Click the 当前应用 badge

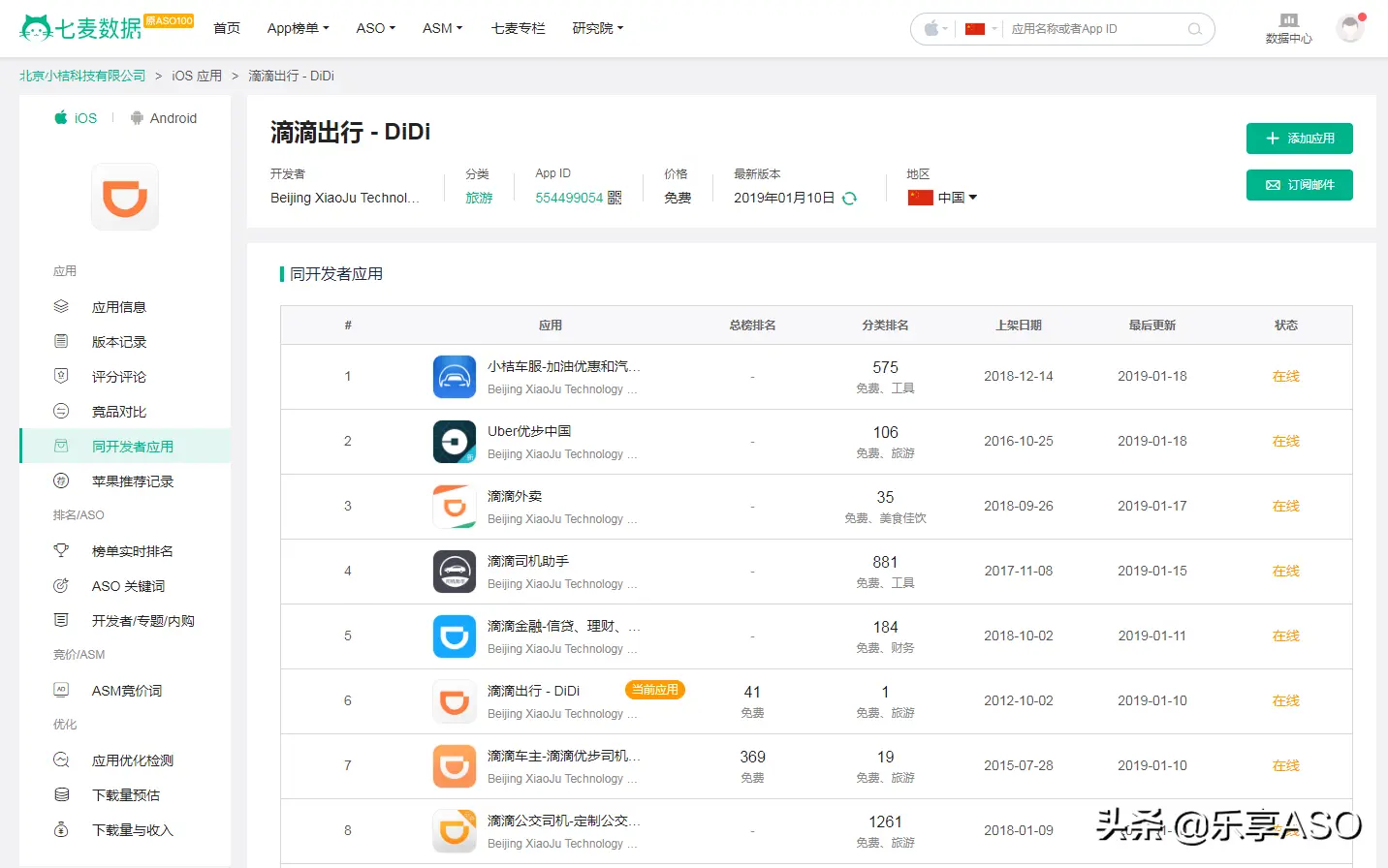pos(655,690)
